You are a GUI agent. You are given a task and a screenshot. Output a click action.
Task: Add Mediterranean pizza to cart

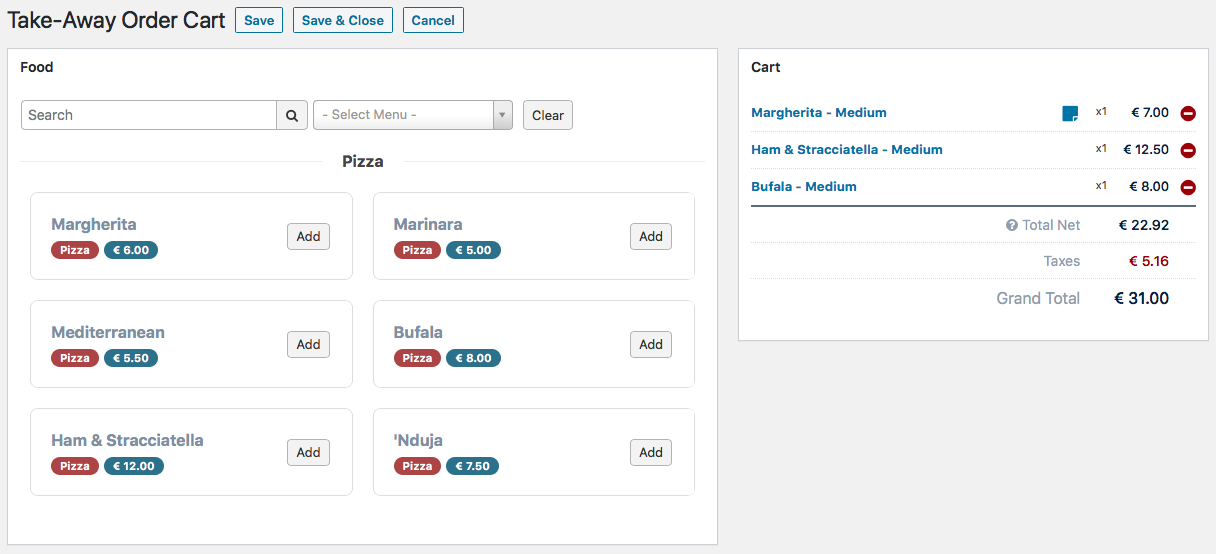308,344
